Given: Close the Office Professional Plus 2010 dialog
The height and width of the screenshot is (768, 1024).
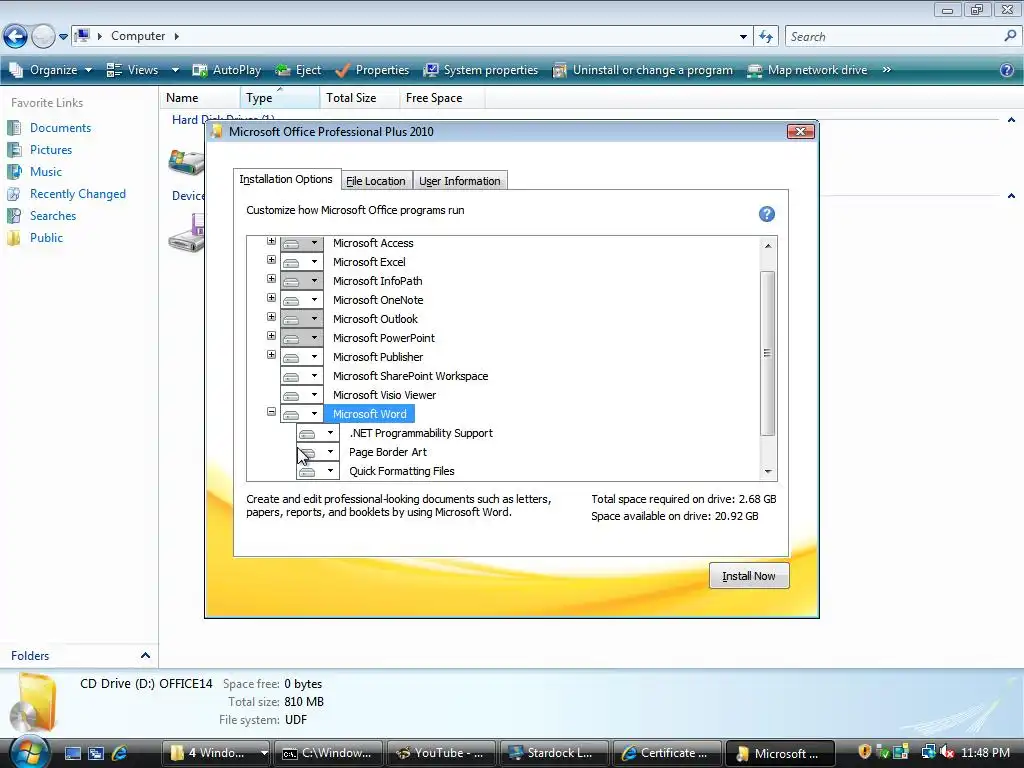Looking at the screenshot, I should [x=800, y=131].
